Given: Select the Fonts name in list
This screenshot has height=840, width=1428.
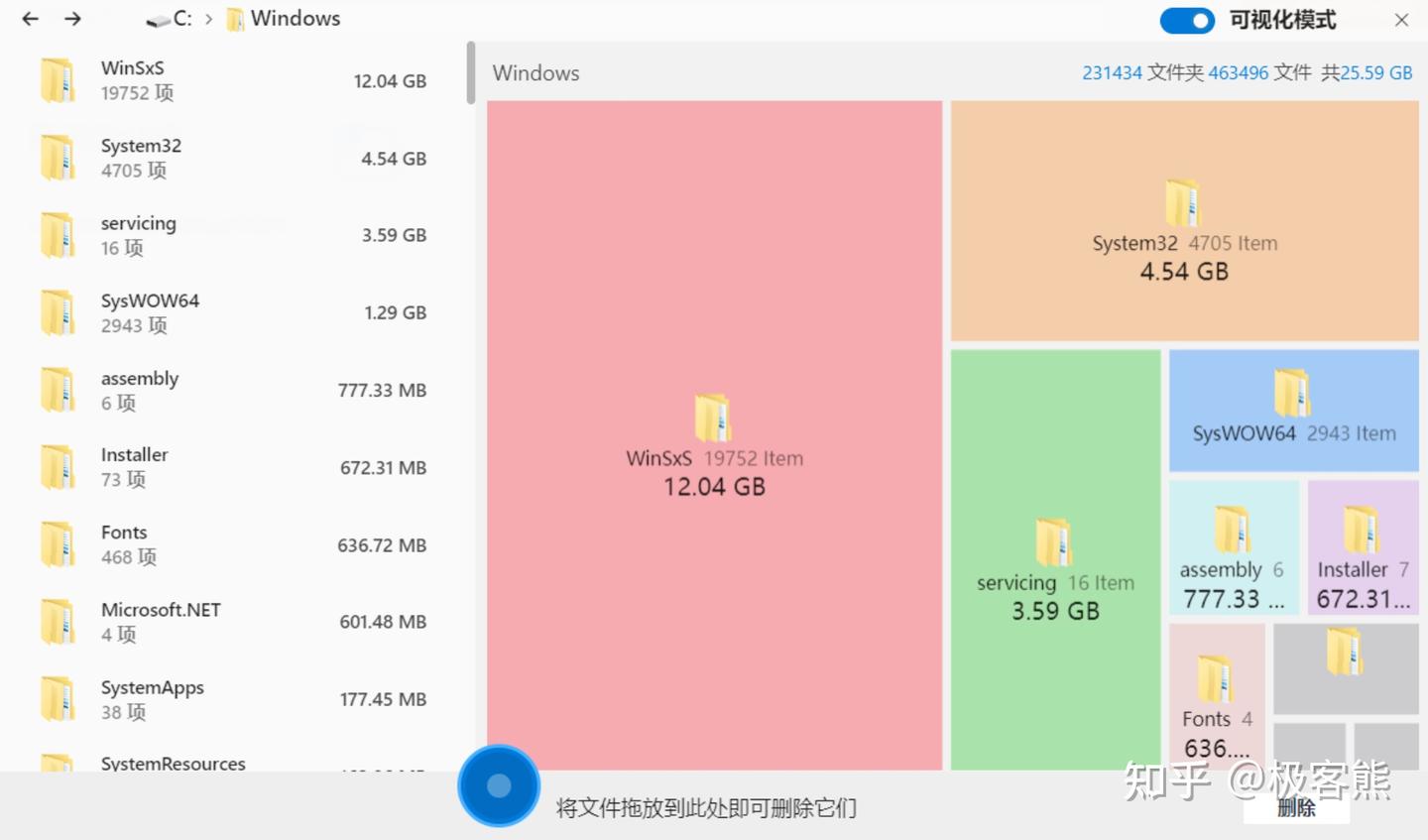Looking at the screenshot, I should point(124,533).
